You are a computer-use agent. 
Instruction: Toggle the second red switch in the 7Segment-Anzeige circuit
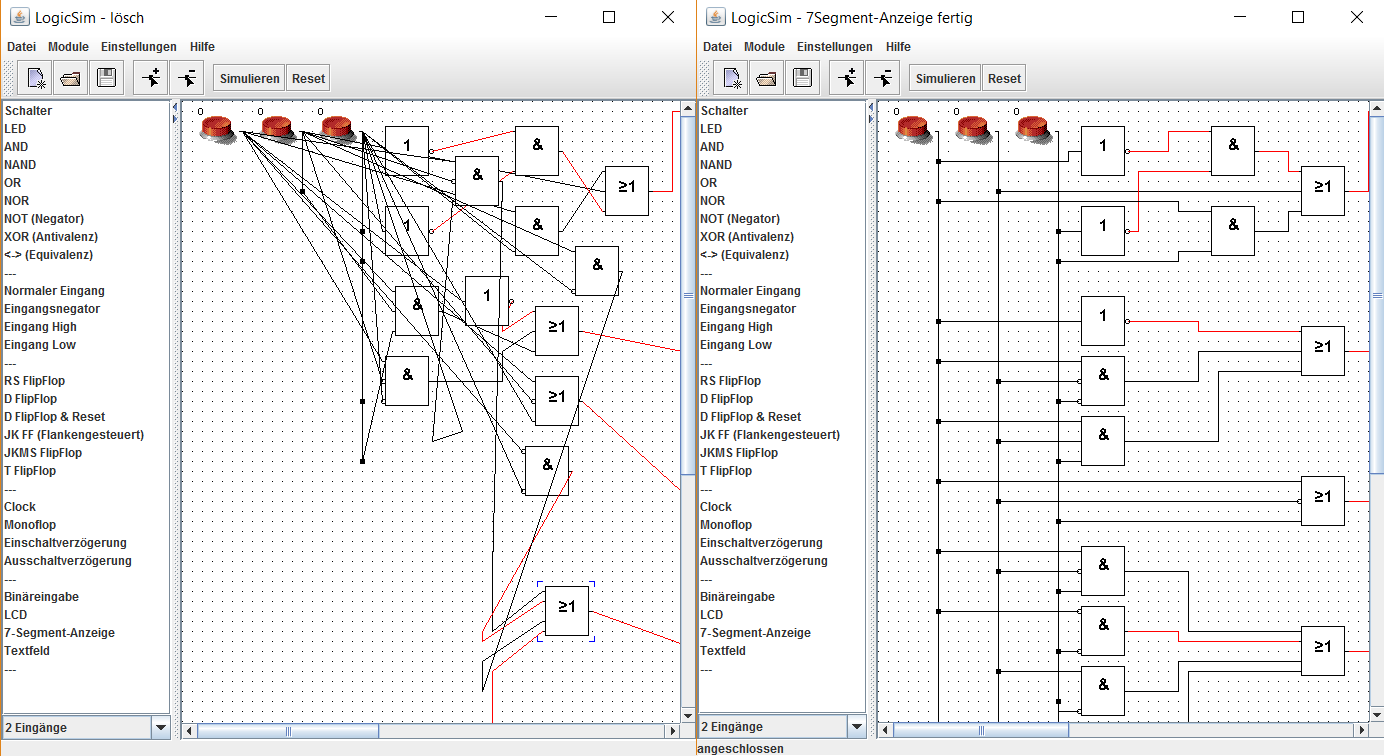(x=973, y=127)
